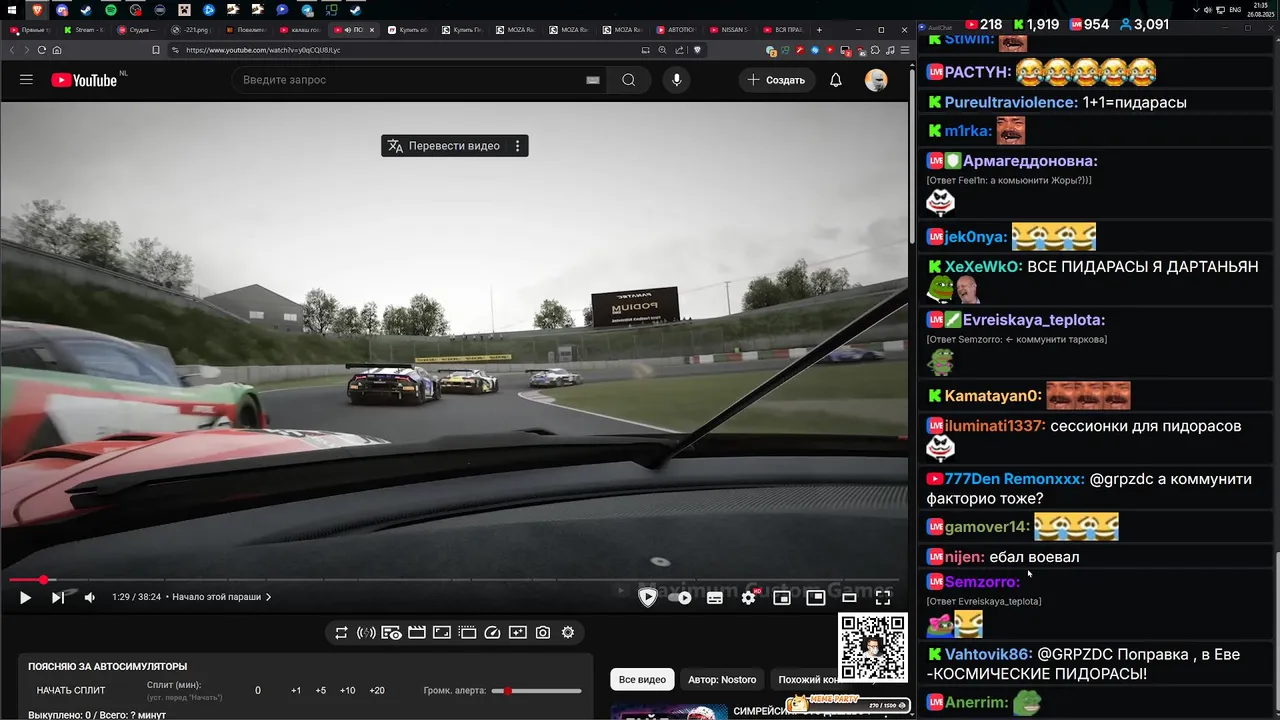Enter fullscreen video mode
Viewport: 1280px width, 720px height.
(x=883, y=597)
